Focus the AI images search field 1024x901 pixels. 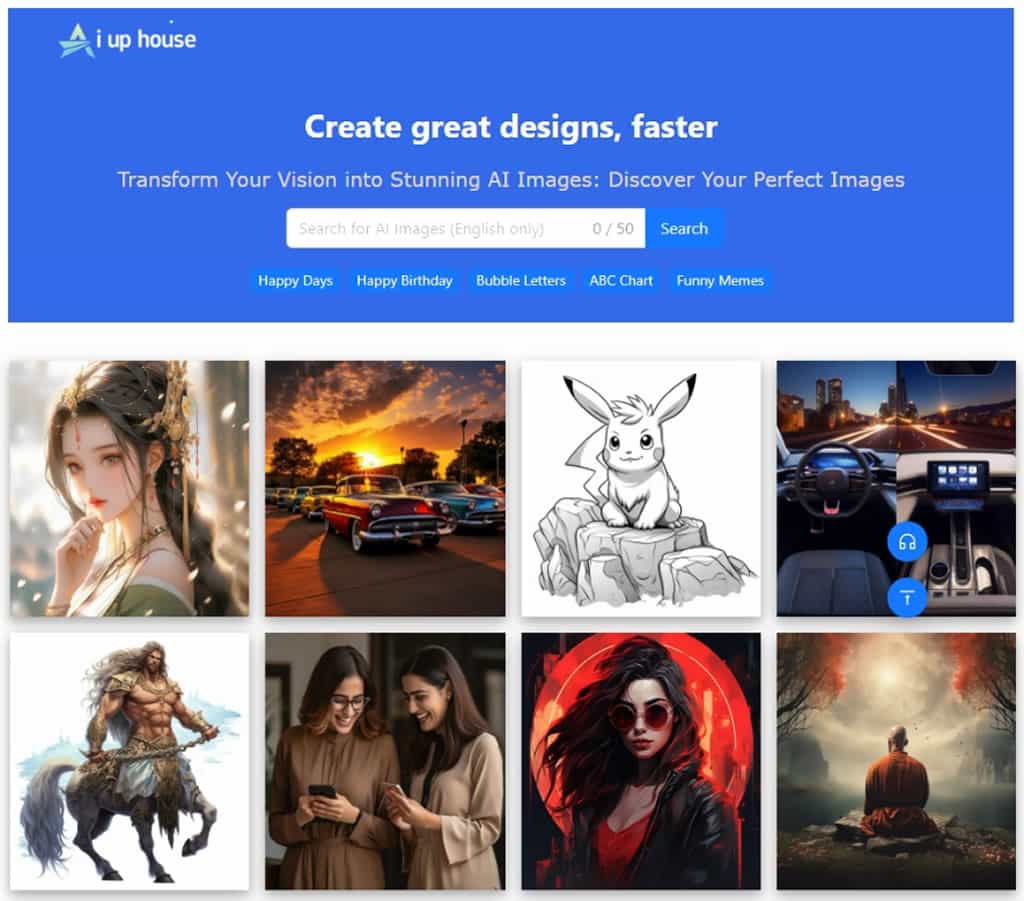click(435, 229)
